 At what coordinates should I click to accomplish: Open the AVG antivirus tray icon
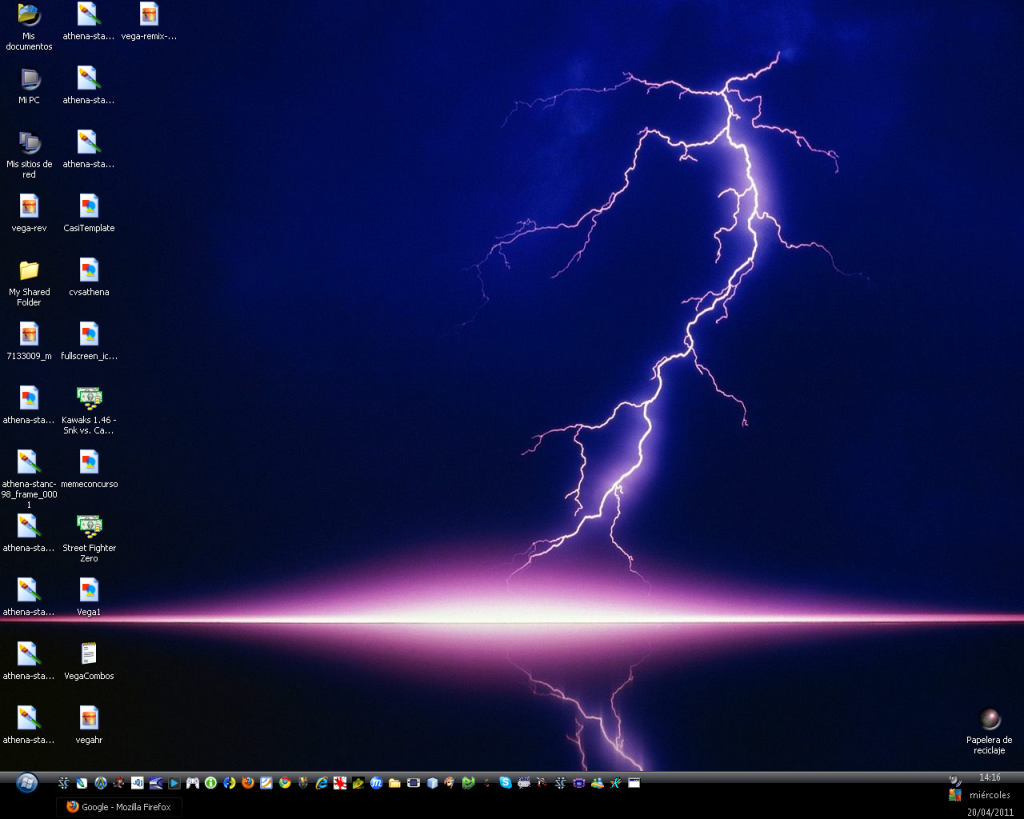tap(955, 795)
